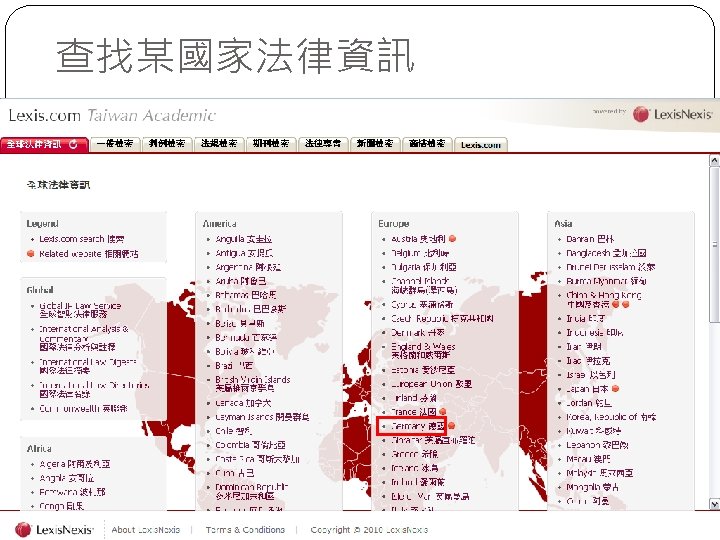This screenshot has width=720, height=540.
Task: Click the first red dot under China & Hong Kong
Action: [616, 304]
